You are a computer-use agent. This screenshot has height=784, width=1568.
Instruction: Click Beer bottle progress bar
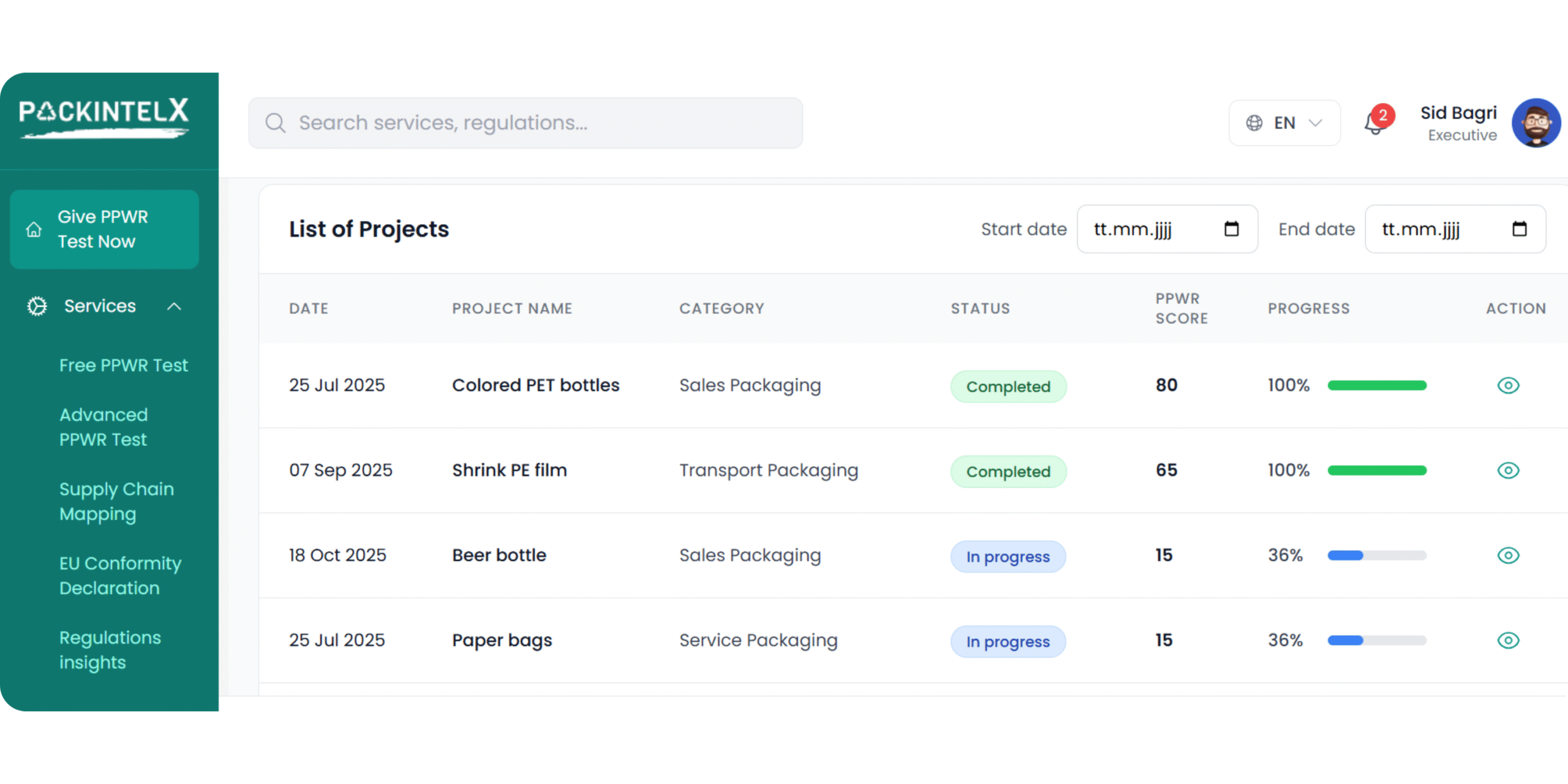coord(1377,556)
